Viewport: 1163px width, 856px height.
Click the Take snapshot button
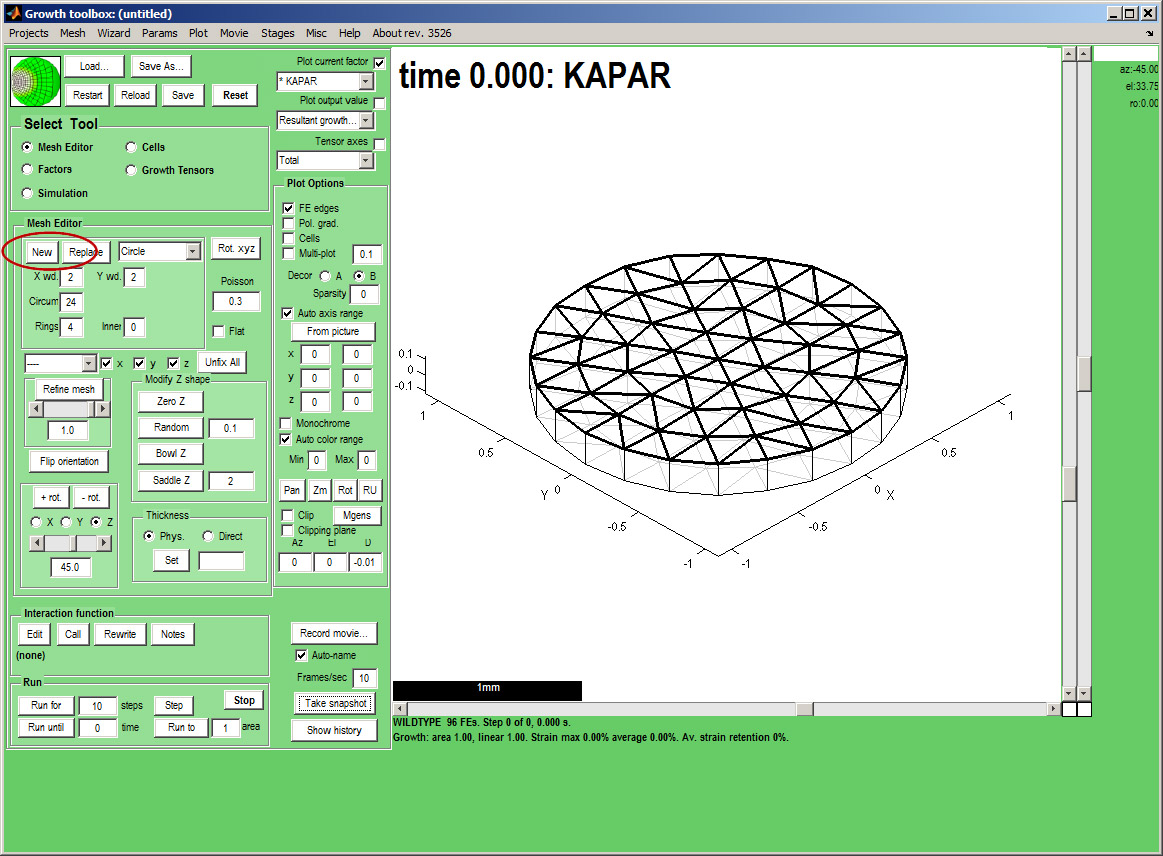pyautogui.click(x=335, y=703)
